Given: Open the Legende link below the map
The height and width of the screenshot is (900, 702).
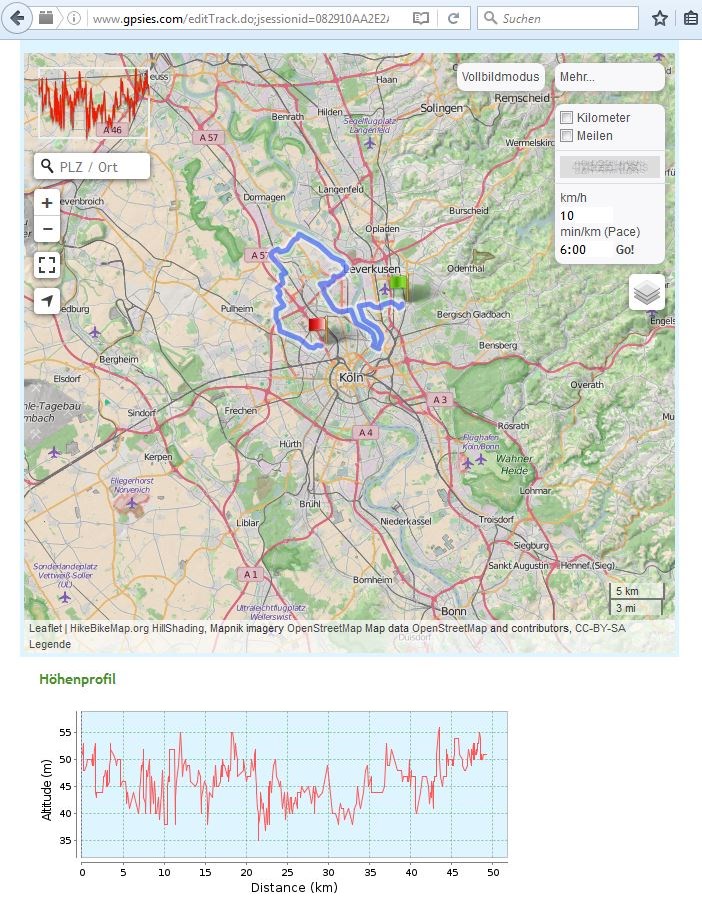Looking at the screenshot, I should pyautogui.click(x=51, y=644).
